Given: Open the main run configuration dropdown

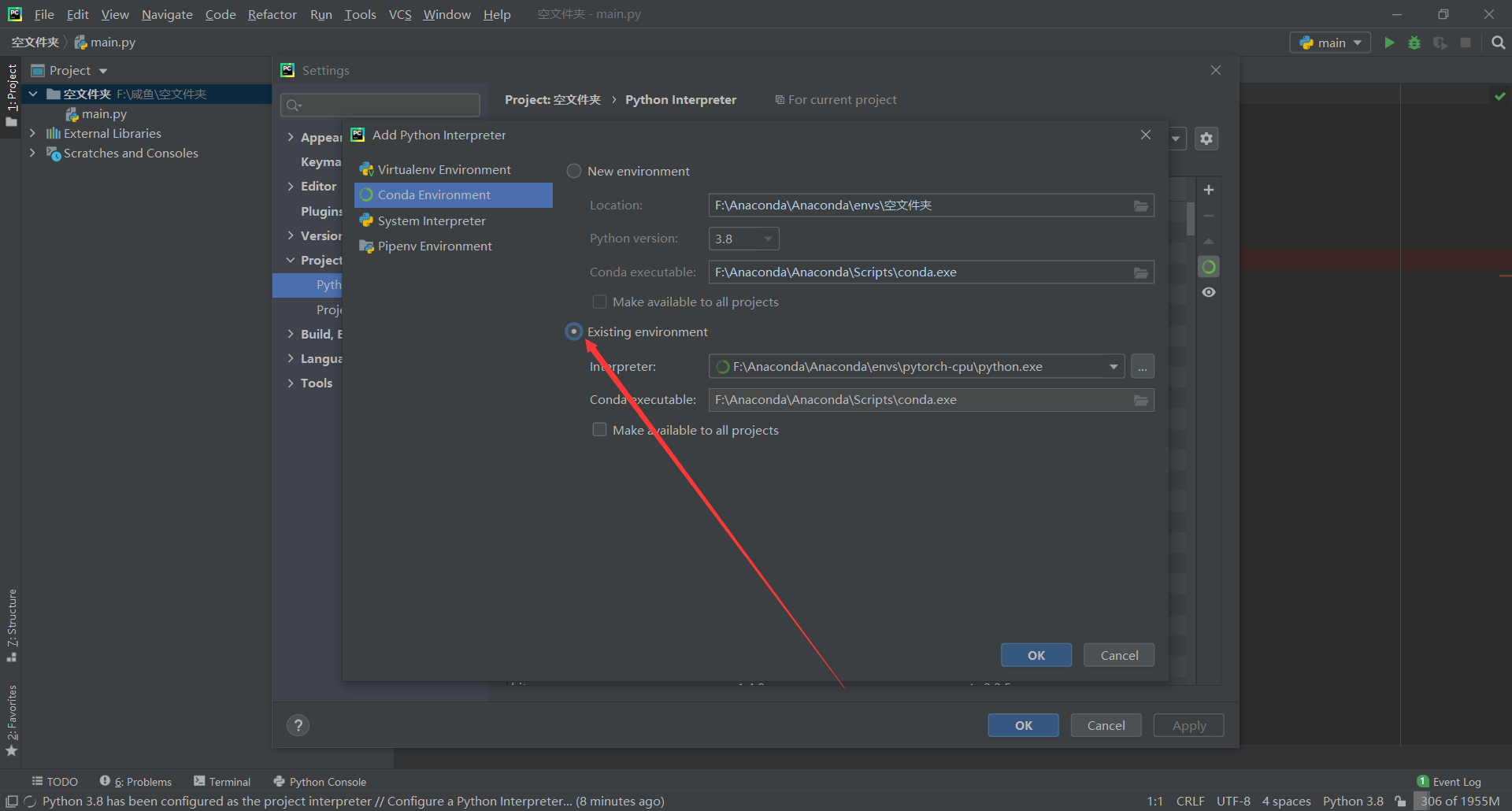Looking at the screenshot, I should (x=1330, y=43).
